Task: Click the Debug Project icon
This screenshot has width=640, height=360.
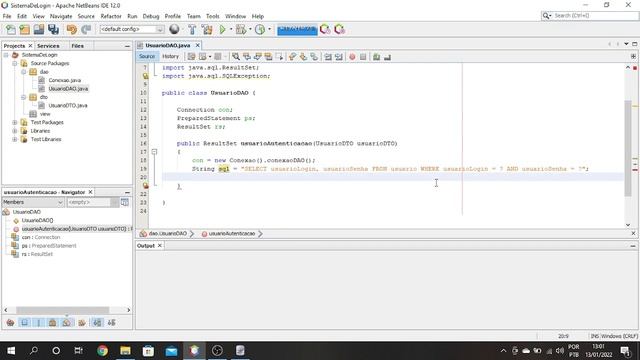Action: pyautogui.click(x=241, y=29)
